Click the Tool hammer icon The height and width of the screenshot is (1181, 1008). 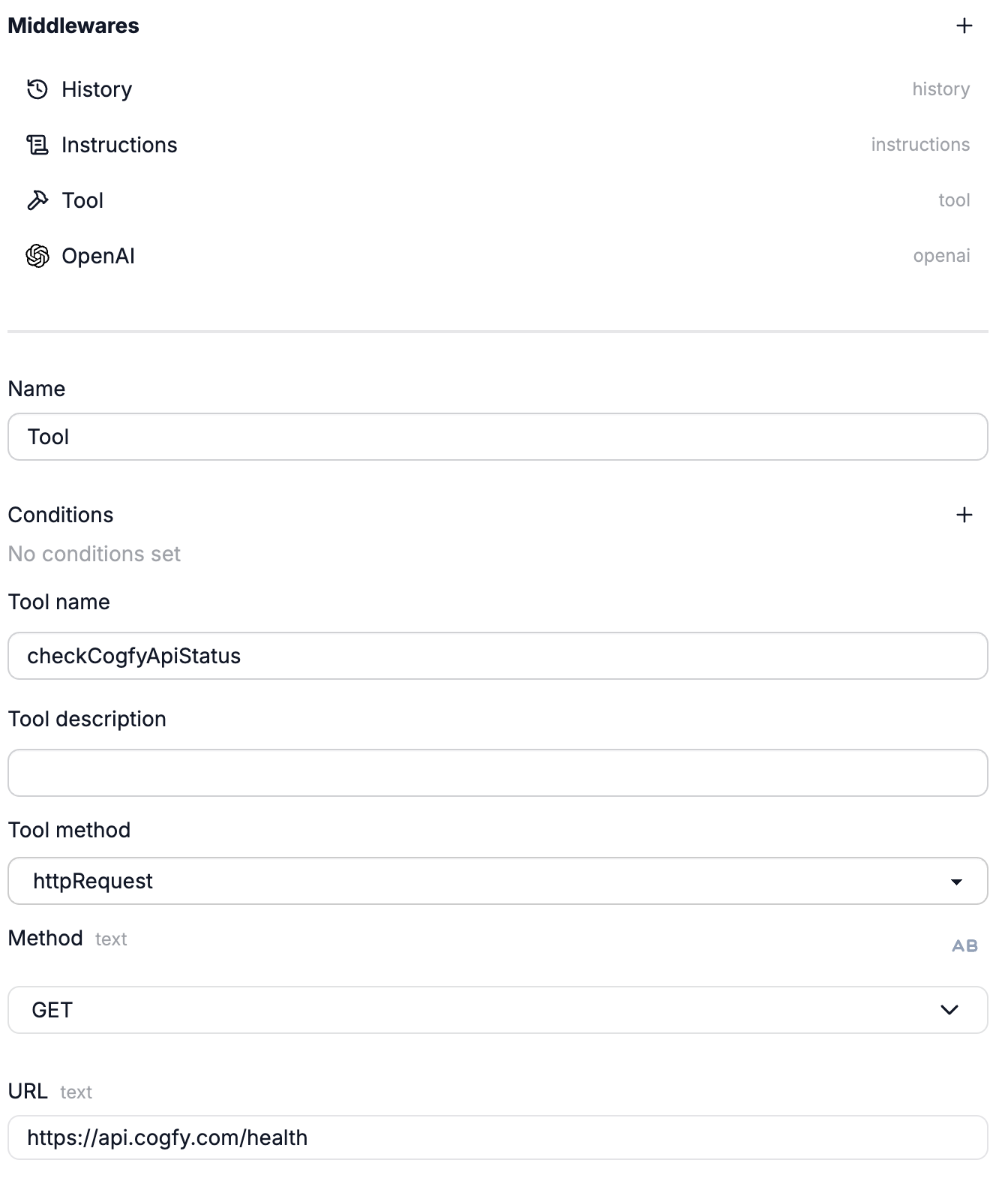click(37, 200)
